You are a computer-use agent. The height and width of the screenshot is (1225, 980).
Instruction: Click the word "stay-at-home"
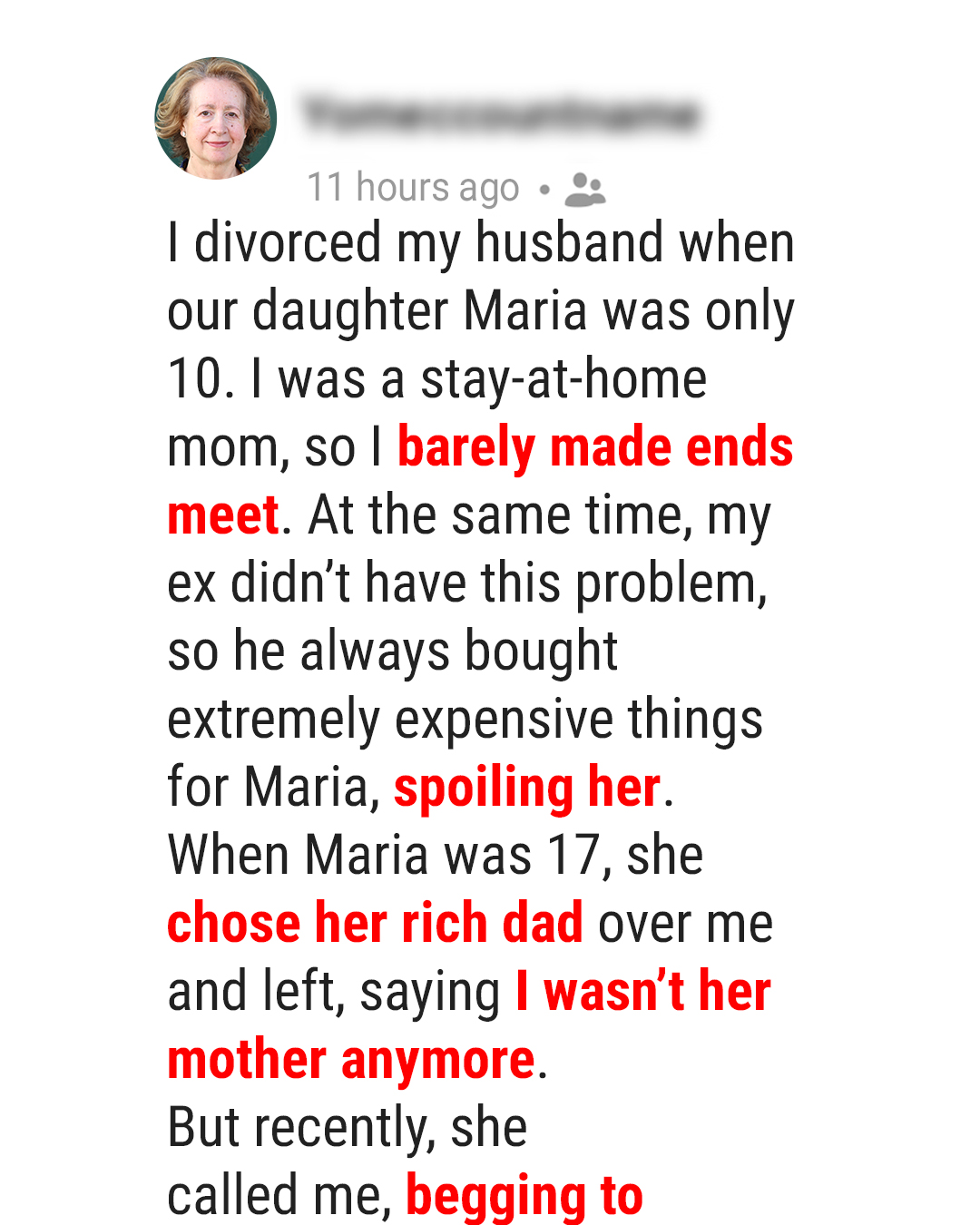pos(563,379)
